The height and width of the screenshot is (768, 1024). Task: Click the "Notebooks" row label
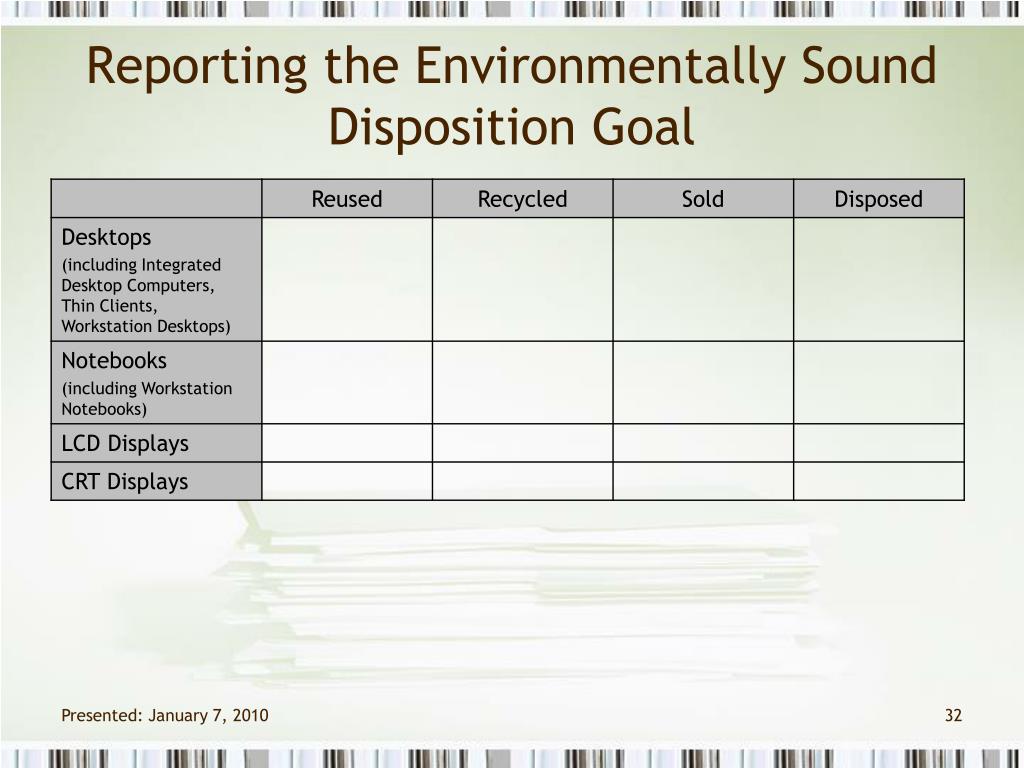[114, 360]
